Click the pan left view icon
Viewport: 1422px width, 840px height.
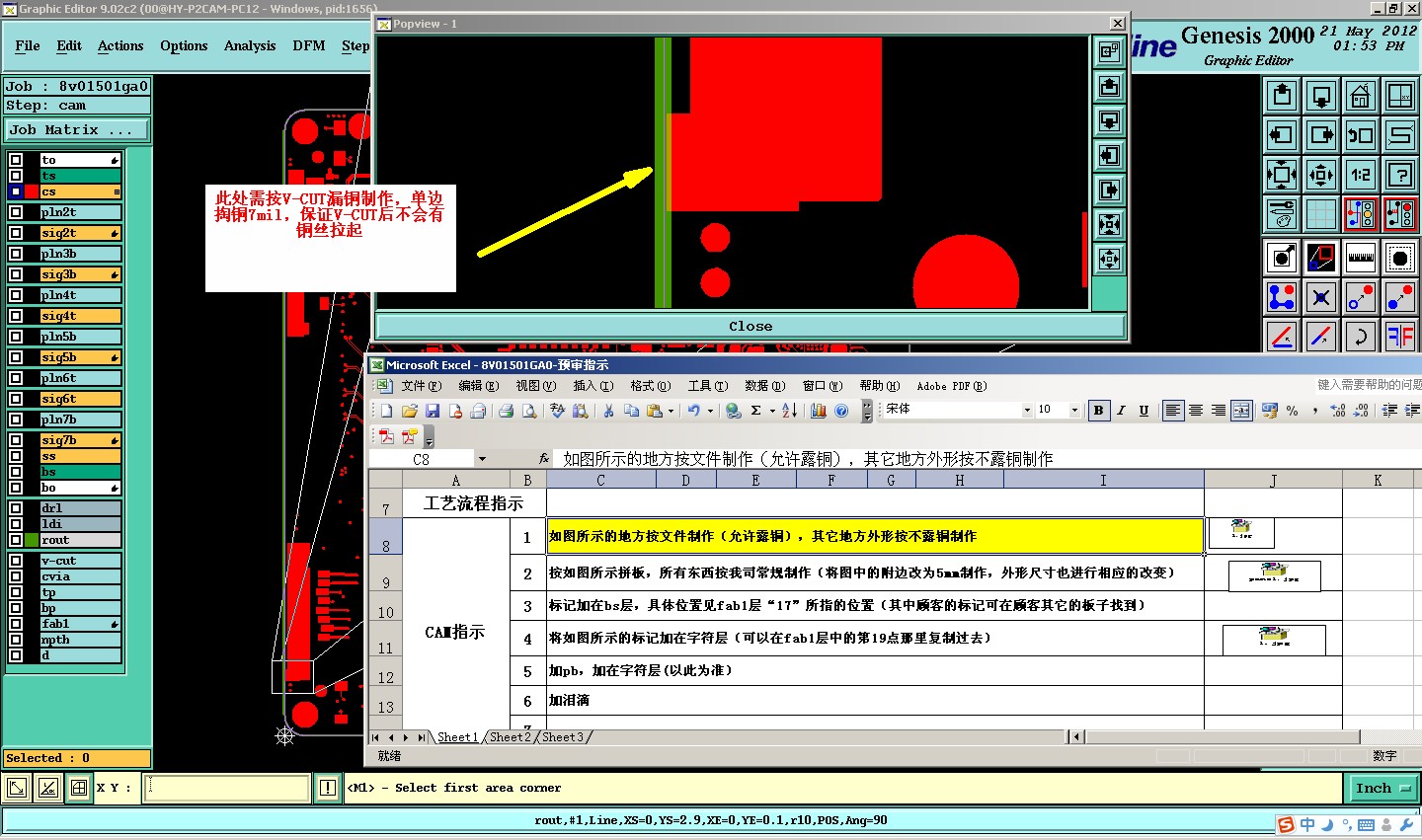[x=1282, y=135]
